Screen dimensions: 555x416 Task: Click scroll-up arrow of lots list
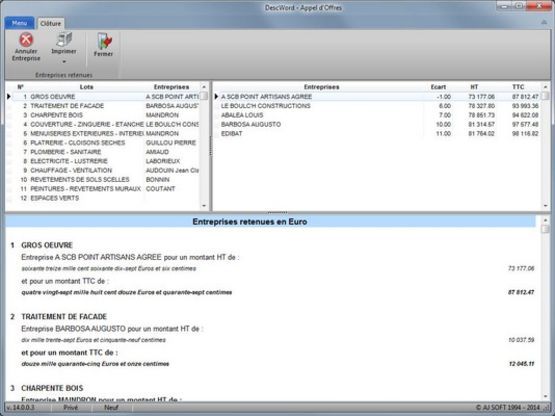204,87
